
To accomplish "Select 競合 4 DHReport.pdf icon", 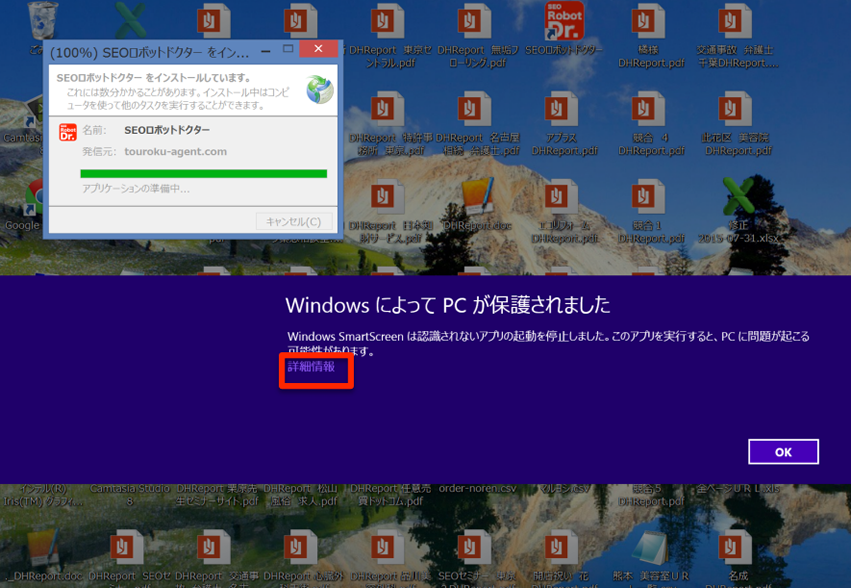I will 647,110.
